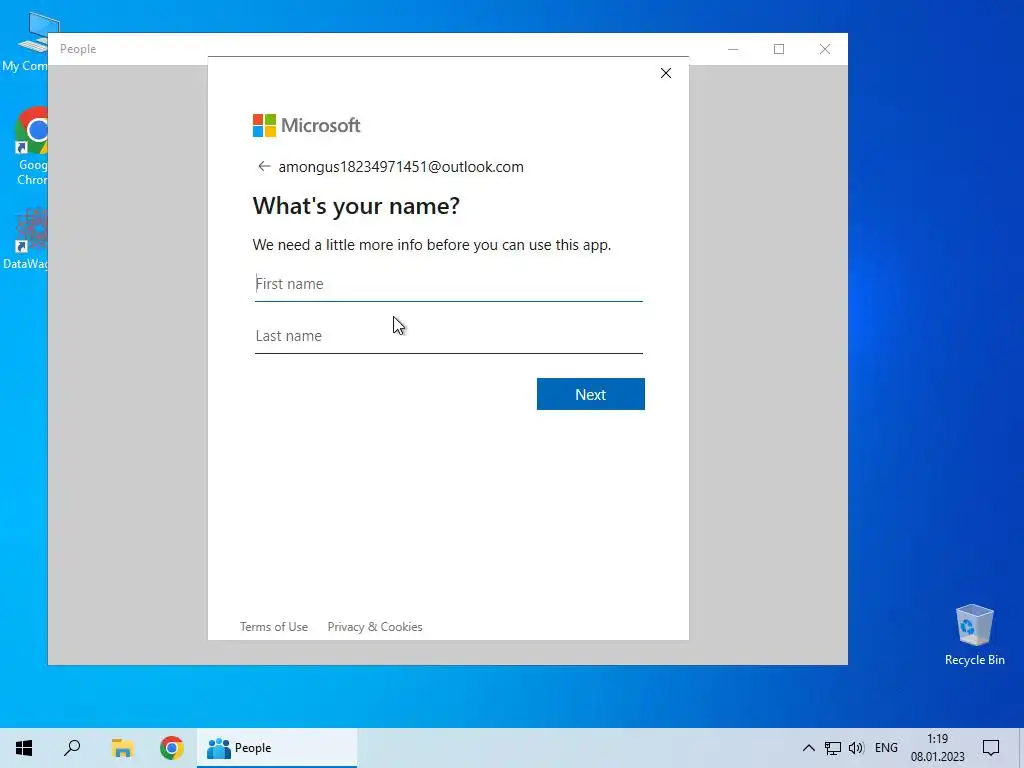Viewport: 1024px width, 768px height.
Task: Open the Privacy & Cookies link
Action: point(375,627)
